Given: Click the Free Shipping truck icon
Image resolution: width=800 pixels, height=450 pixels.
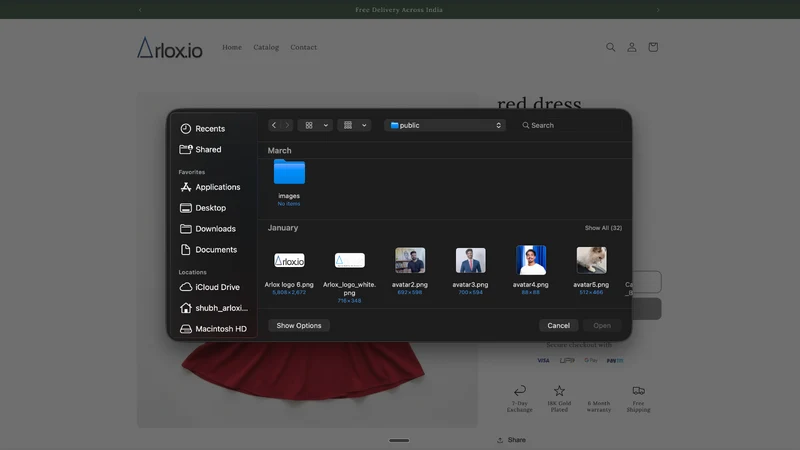Looking at the screenshot, I should (x=638, y=391).
